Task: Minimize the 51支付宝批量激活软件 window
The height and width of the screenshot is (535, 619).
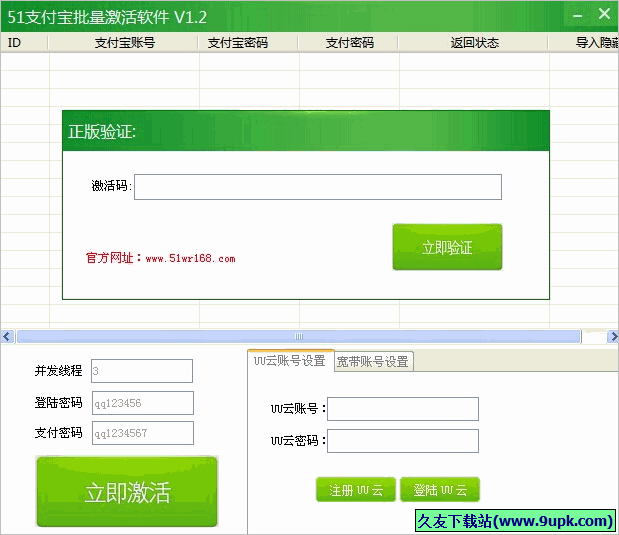Action: (578, 16)
